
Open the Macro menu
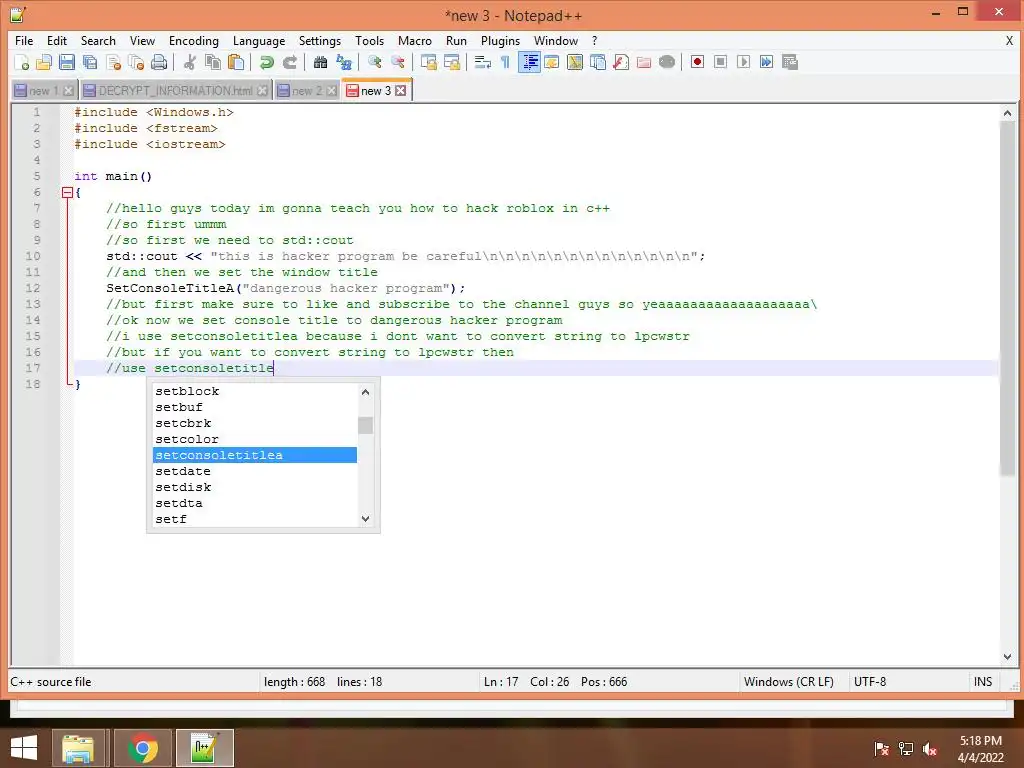tap(415, 40)
